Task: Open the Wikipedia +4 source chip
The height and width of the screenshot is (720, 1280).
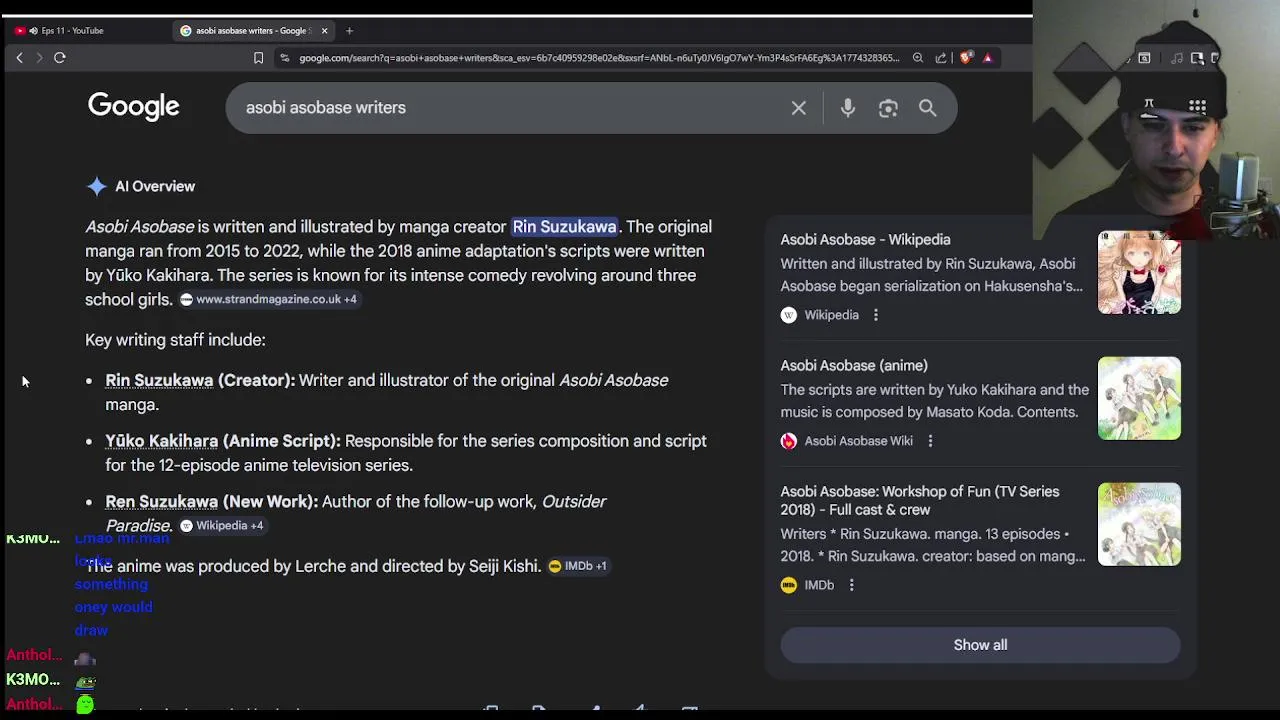Action: (221, 526)
